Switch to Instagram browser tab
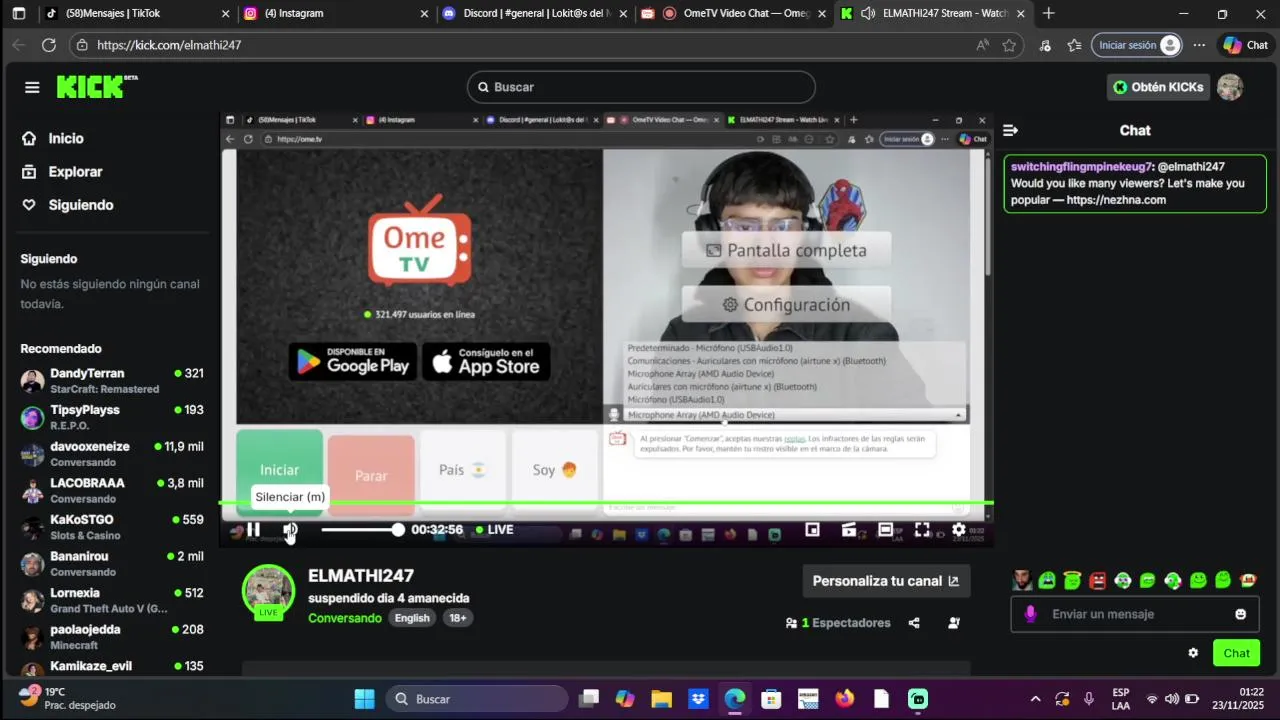 click(336, 14)
